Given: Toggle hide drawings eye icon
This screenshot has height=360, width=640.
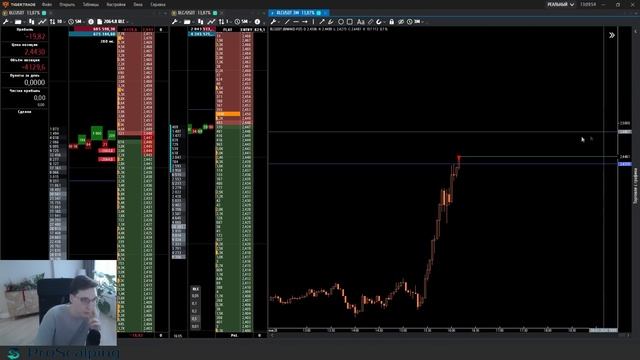Looking at the screenshot, I should 401,22.
